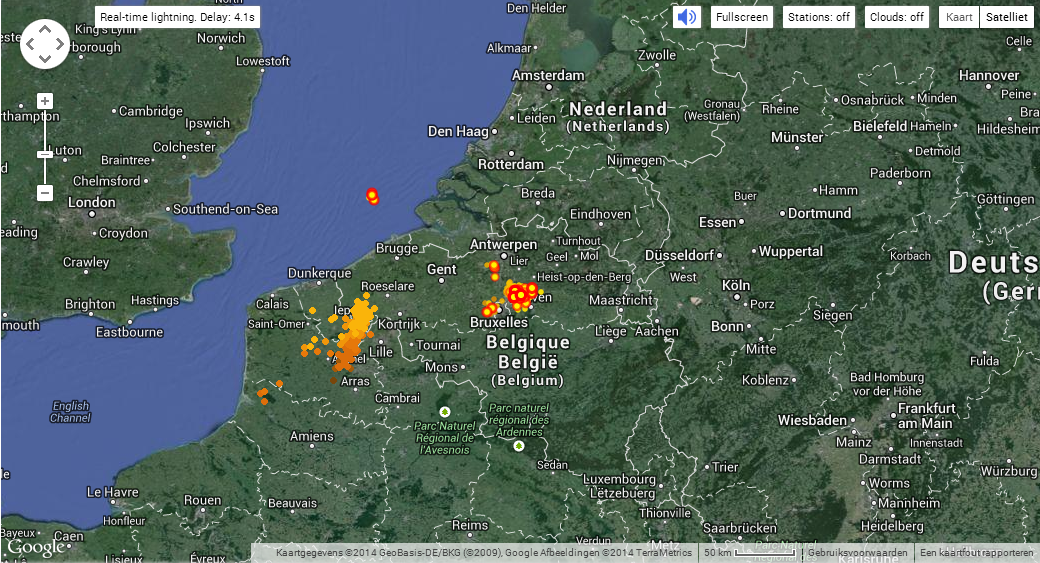Zoom in with the plus button
1040x563 pixels.
tap(44, 101)
